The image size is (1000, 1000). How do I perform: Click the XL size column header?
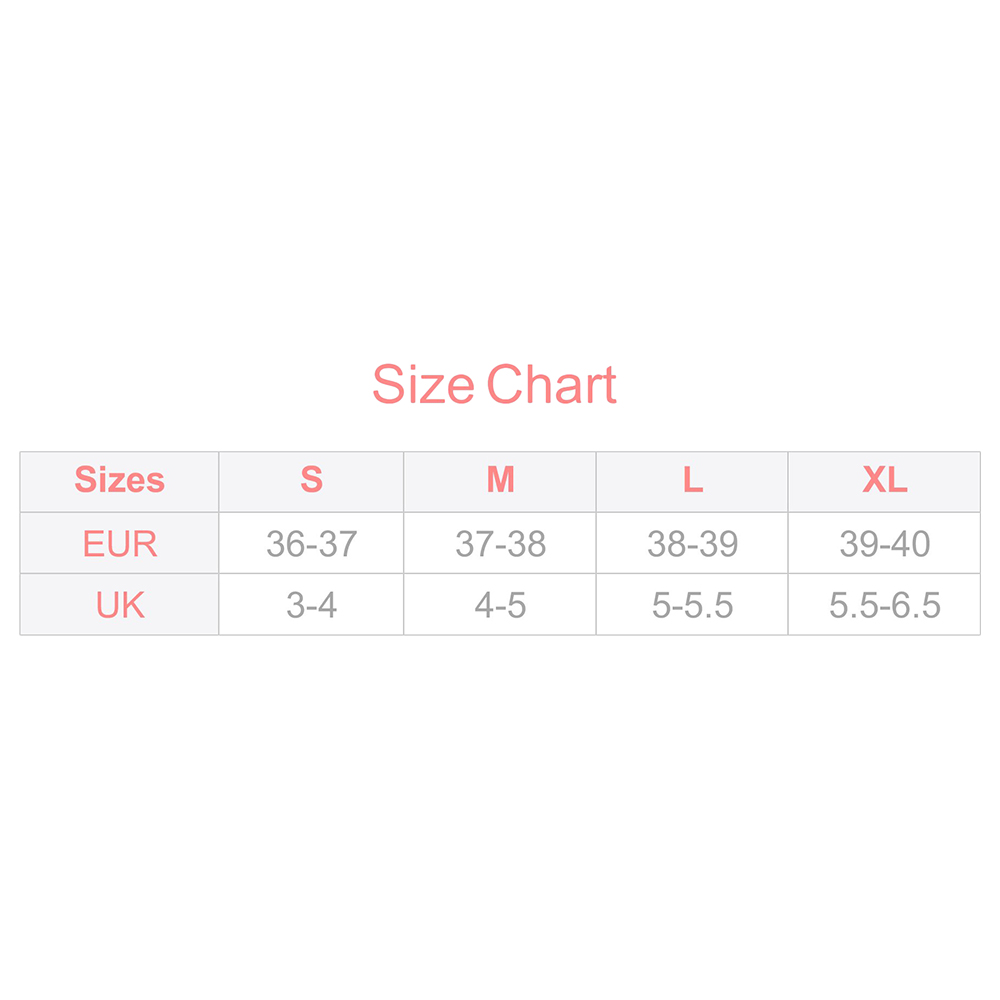click(885, 482)
